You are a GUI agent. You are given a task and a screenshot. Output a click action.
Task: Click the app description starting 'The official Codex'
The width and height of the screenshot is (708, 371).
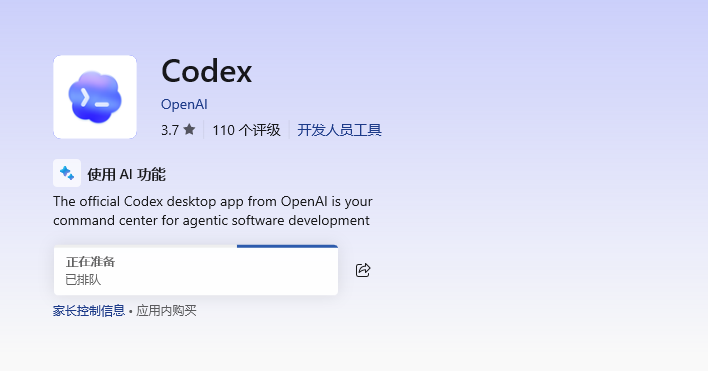(x=213, y=211)
